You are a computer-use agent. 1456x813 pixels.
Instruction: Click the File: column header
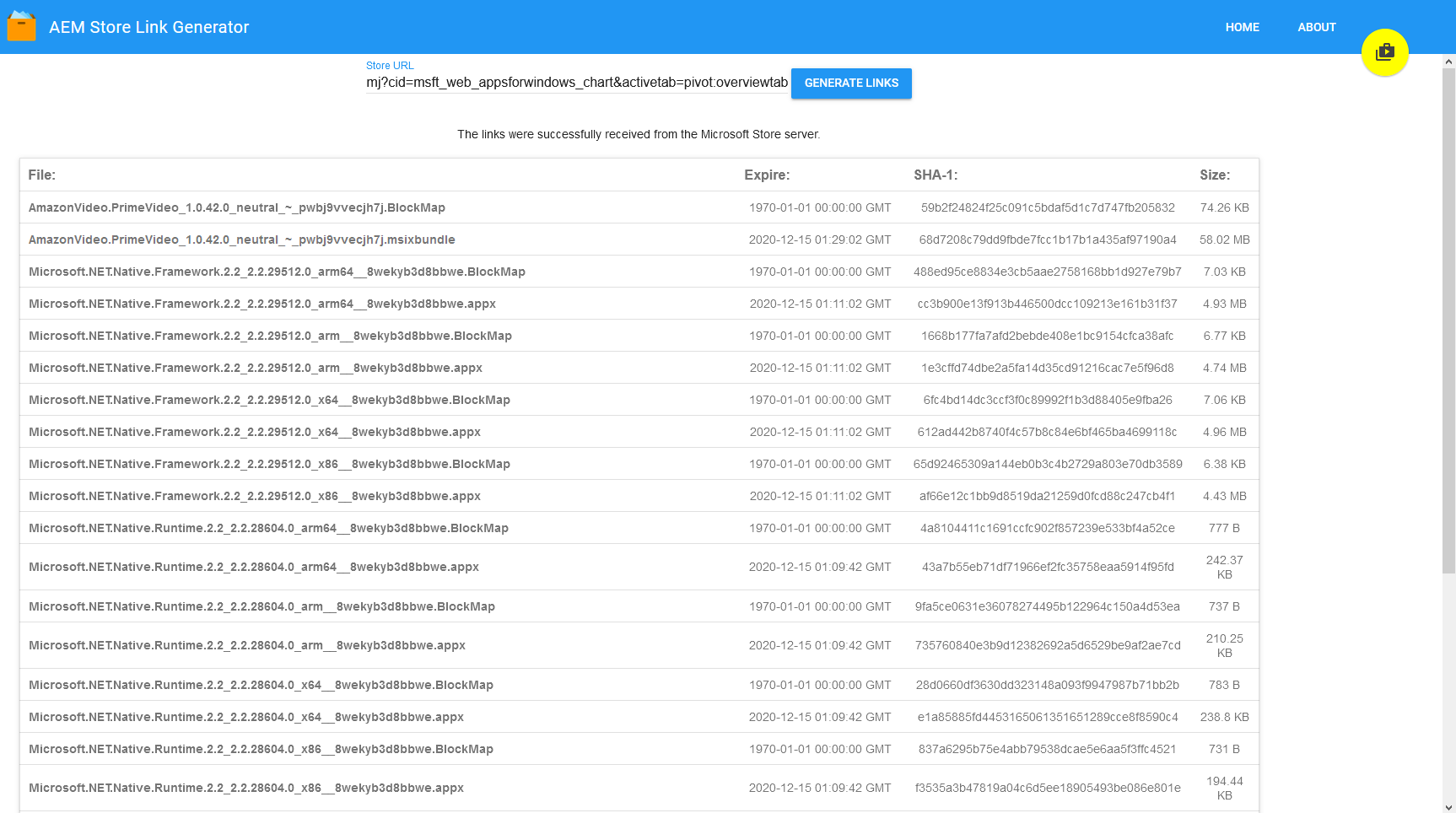(x=42, y=175)
